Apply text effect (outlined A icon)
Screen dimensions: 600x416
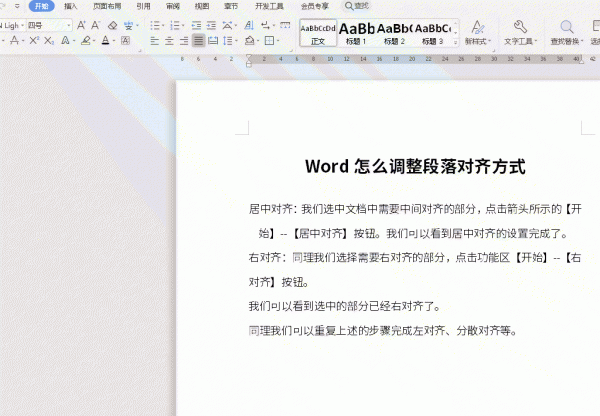(65, 40)
